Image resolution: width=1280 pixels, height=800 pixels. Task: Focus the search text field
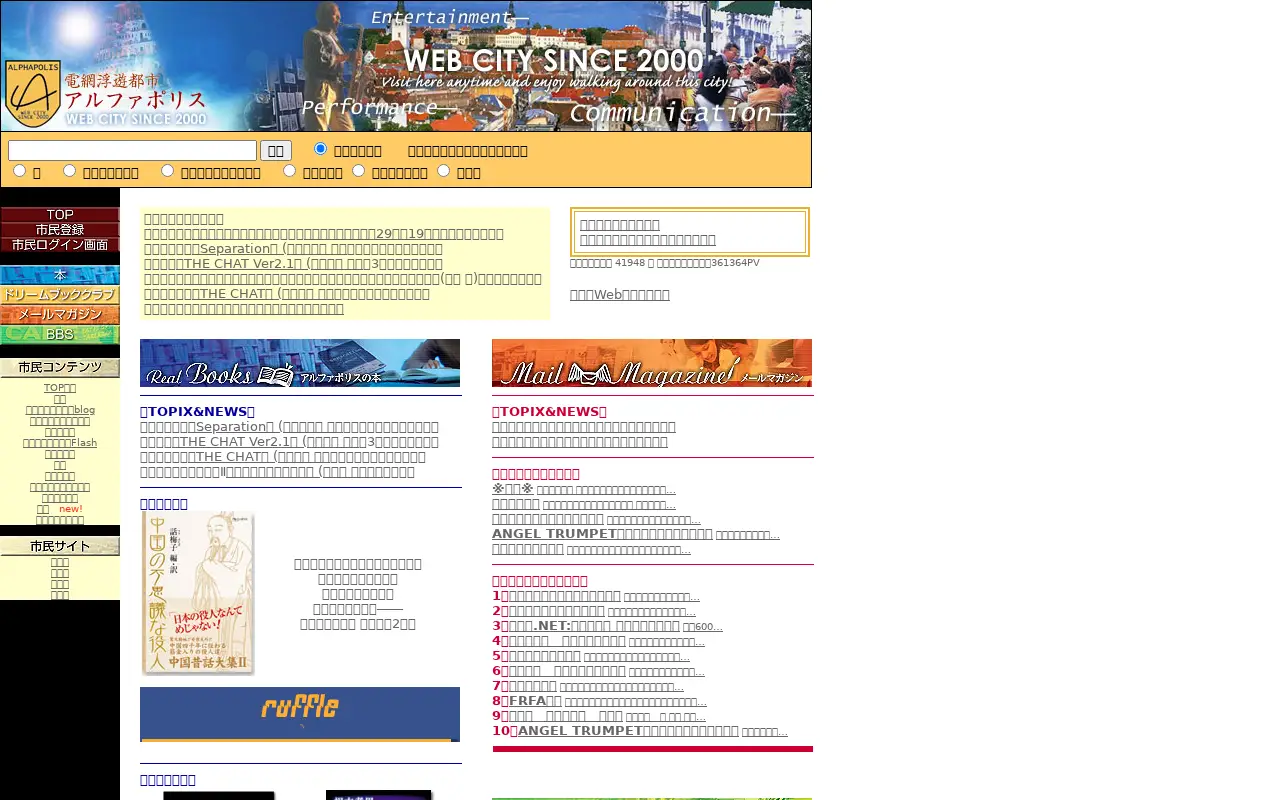pyautogui.click(x=133, y=150)
